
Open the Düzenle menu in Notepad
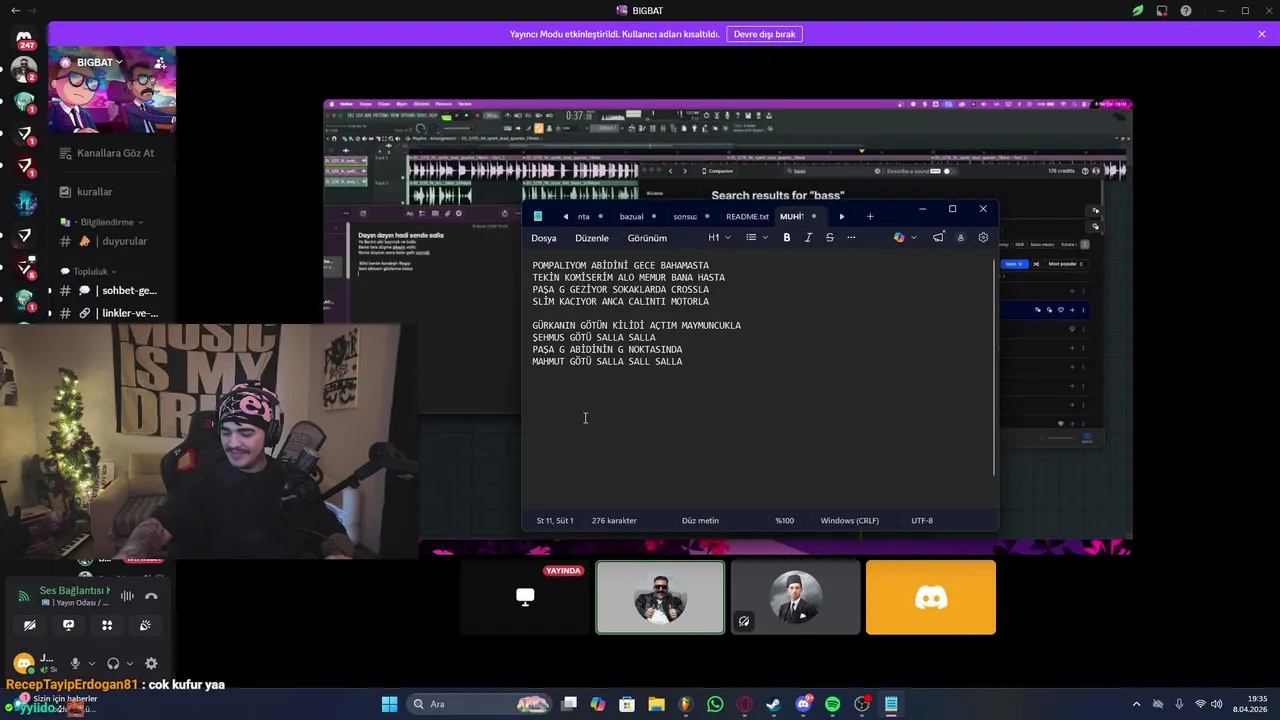coord(592,238)
